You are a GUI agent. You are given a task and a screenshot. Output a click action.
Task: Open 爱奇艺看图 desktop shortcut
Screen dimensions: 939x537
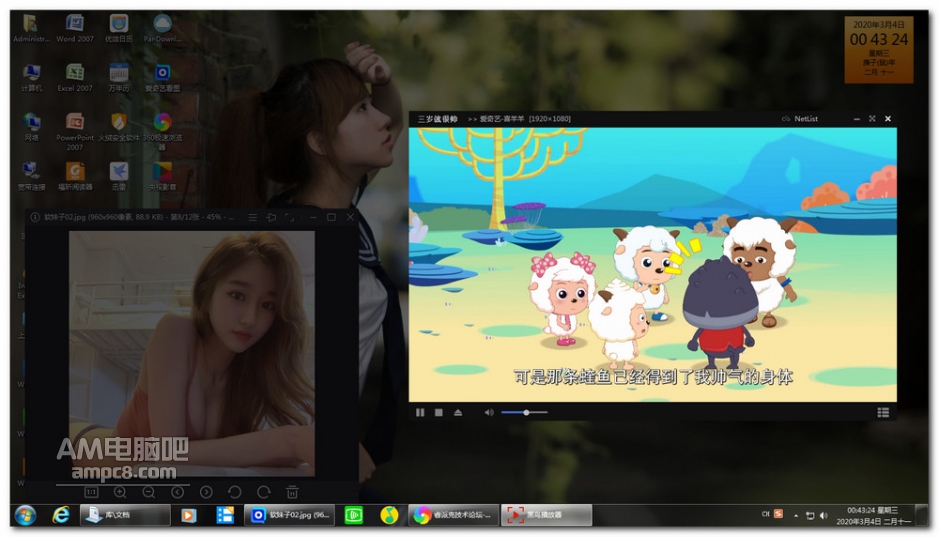pos(162,77)
